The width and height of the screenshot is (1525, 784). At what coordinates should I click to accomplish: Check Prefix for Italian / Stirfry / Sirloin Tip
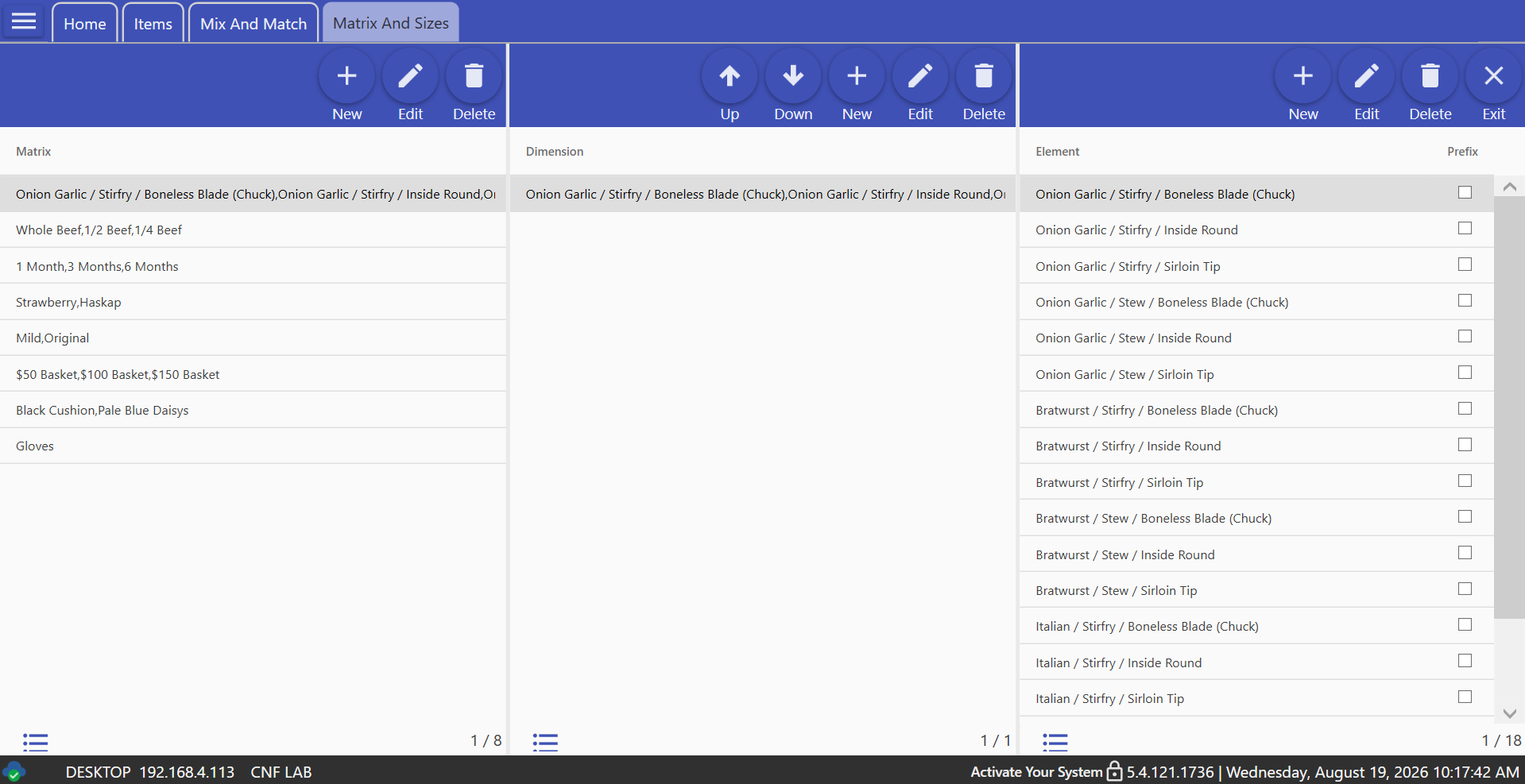point(1465,697)
